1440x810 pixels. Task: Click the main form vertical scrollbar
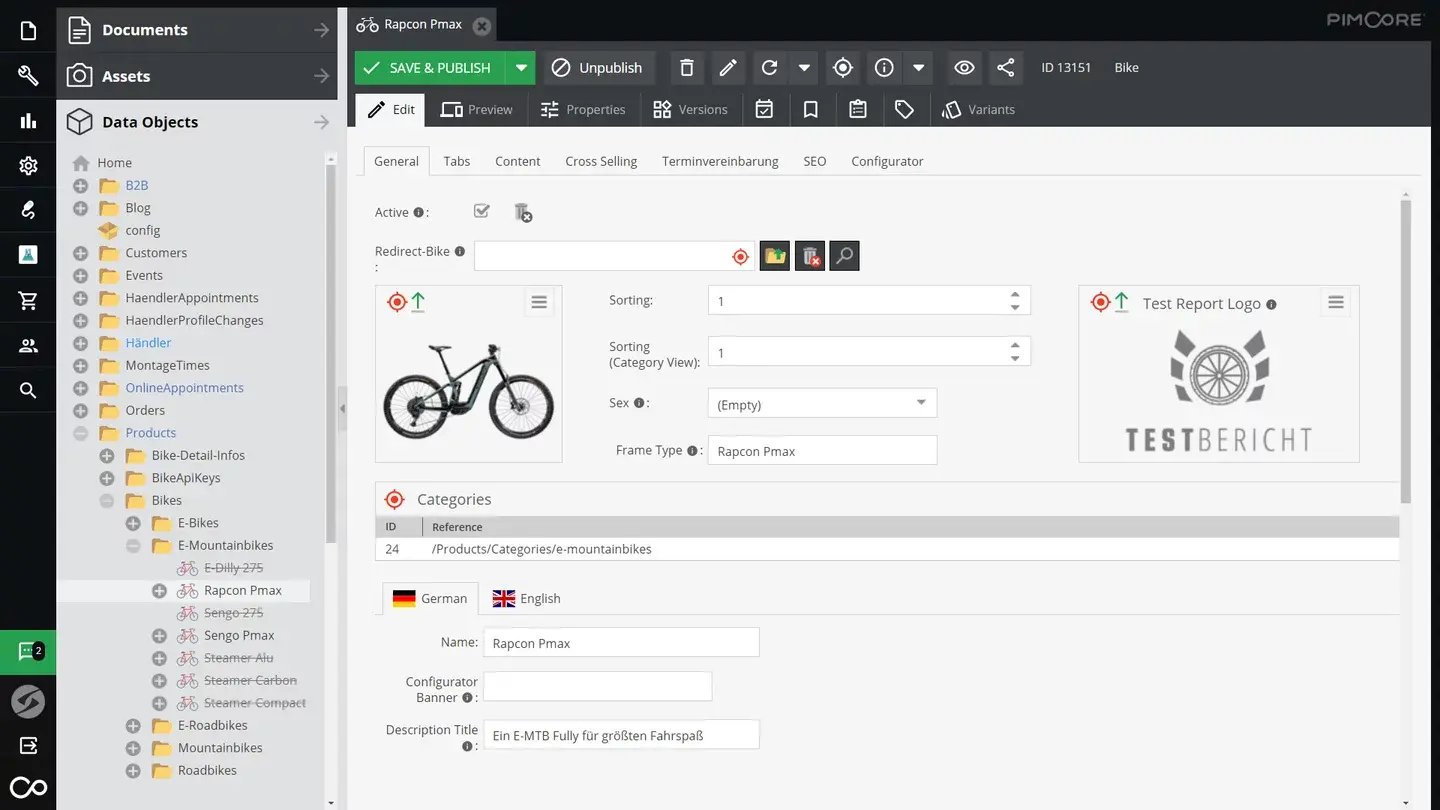tap(1406, 350)
